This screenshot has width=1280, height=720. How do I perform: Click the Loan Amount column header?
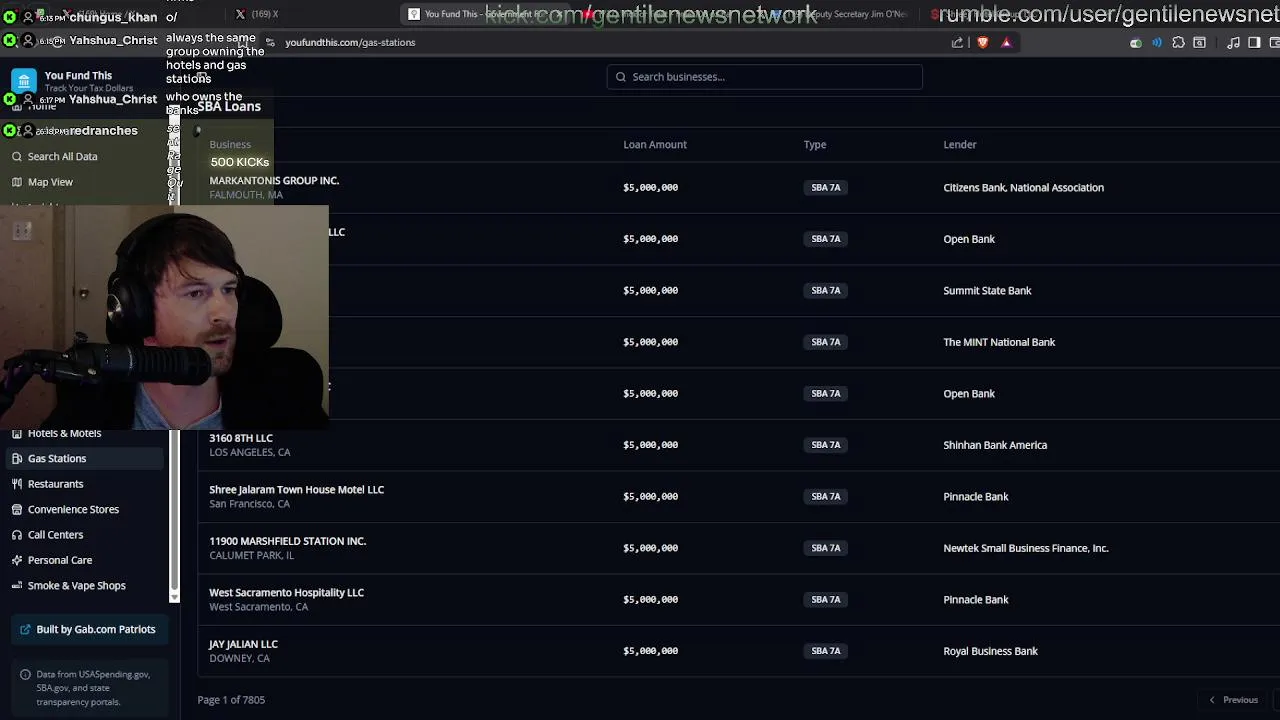[655, 144]
